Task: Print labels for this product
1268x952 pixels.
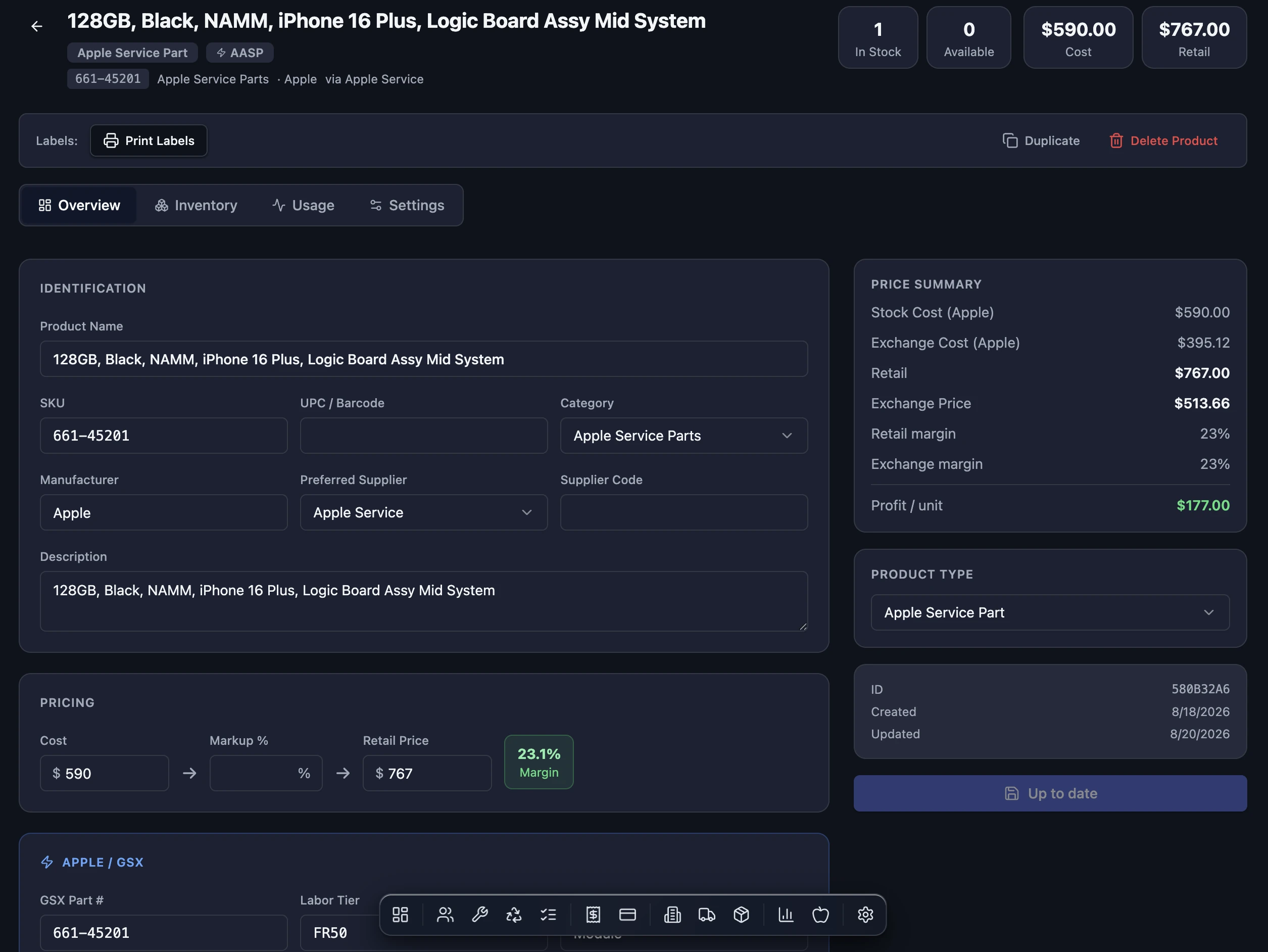Action: pos(149,141)
